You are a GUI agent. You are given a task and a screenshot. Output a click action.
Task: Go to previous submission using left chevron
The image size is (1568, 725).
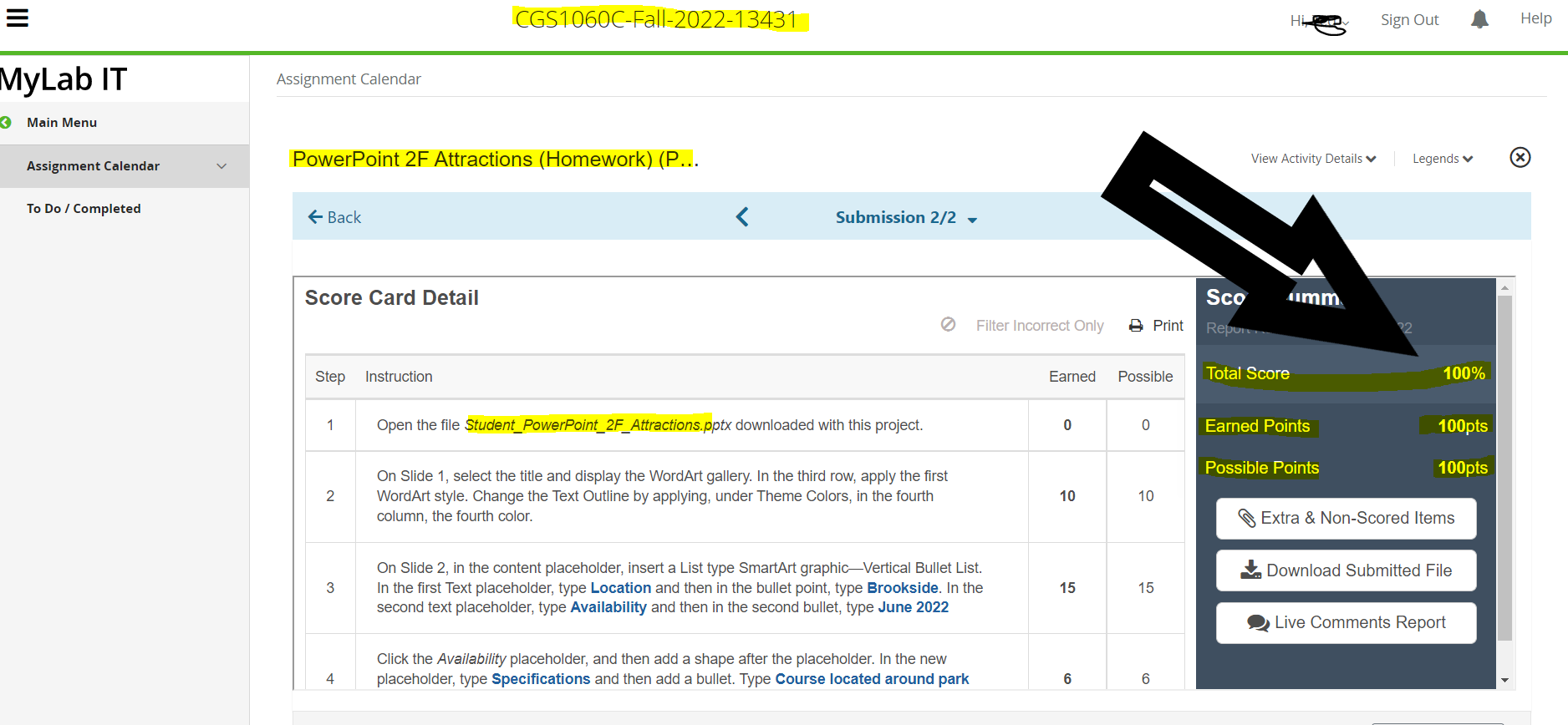(742, 217)
